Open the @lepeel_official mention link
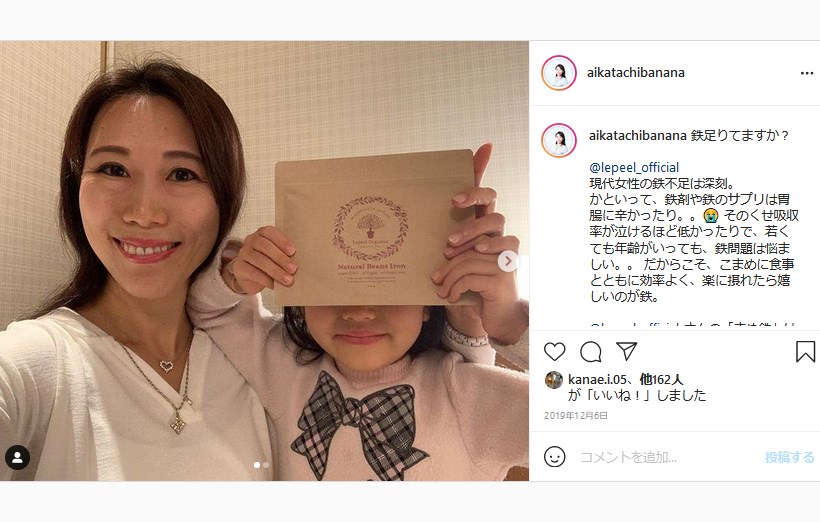Image resolution: width=820 pixels, height=522 pixels. click(634, 167)
